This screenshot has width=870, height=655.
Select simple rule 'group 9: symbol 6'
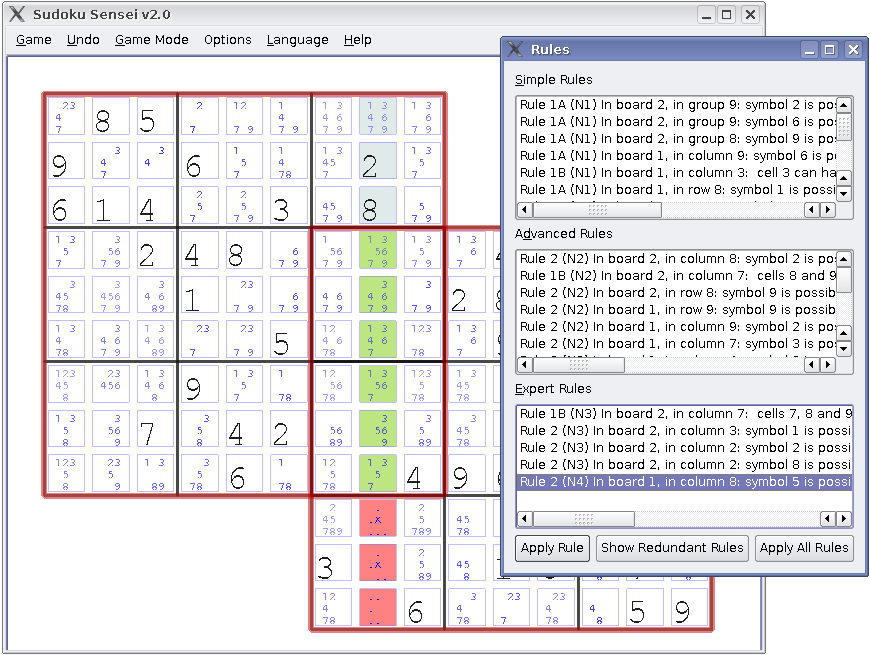[x=676, y=121]
